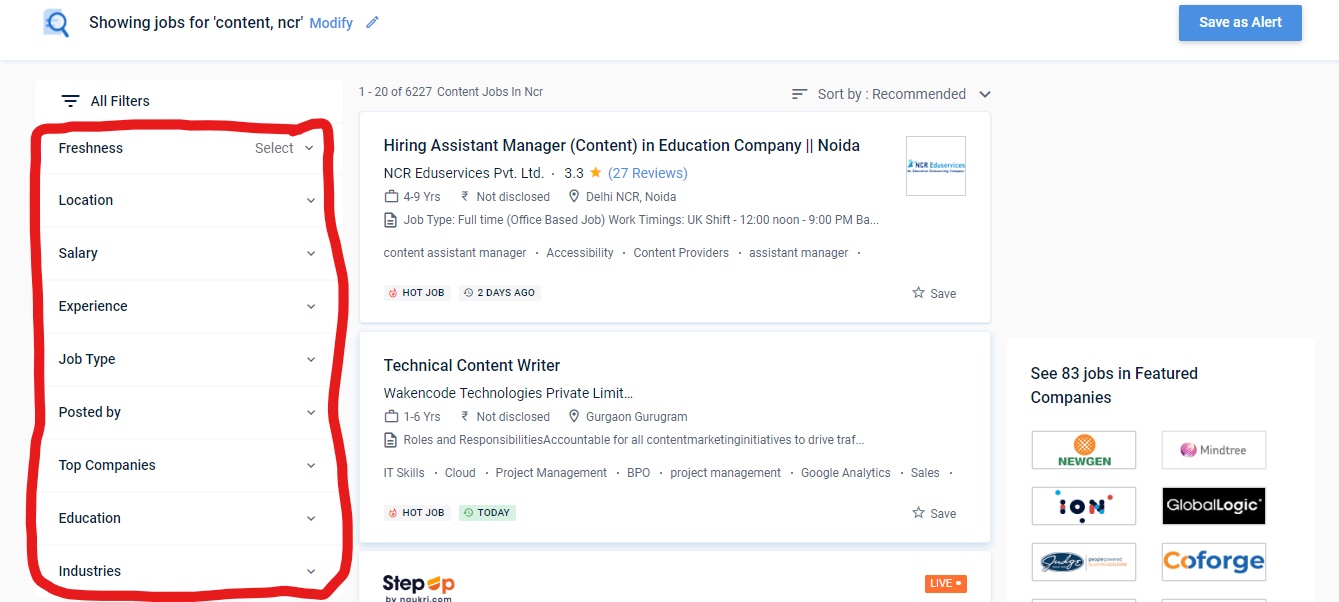
Task: Click the Coforge featured company logo
Action: [x=1213, y=562]
